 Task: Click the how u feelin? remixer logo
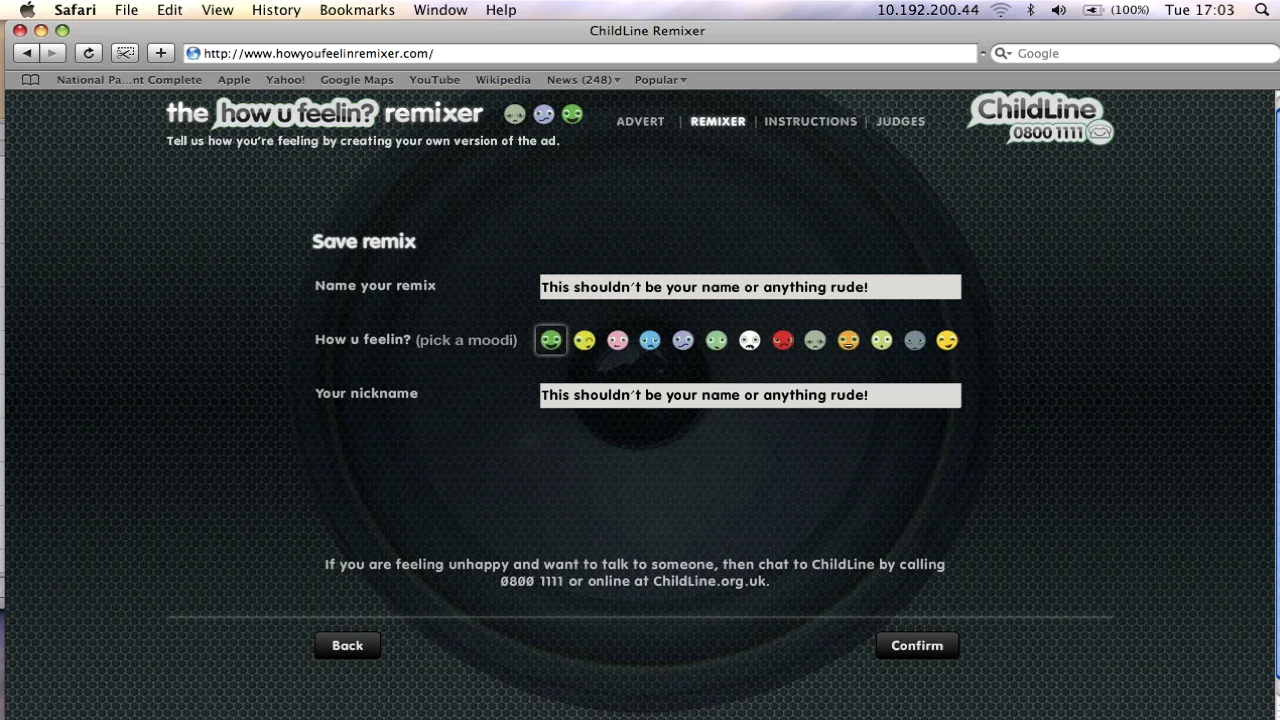pyautogui.click(x=324, y=113)
